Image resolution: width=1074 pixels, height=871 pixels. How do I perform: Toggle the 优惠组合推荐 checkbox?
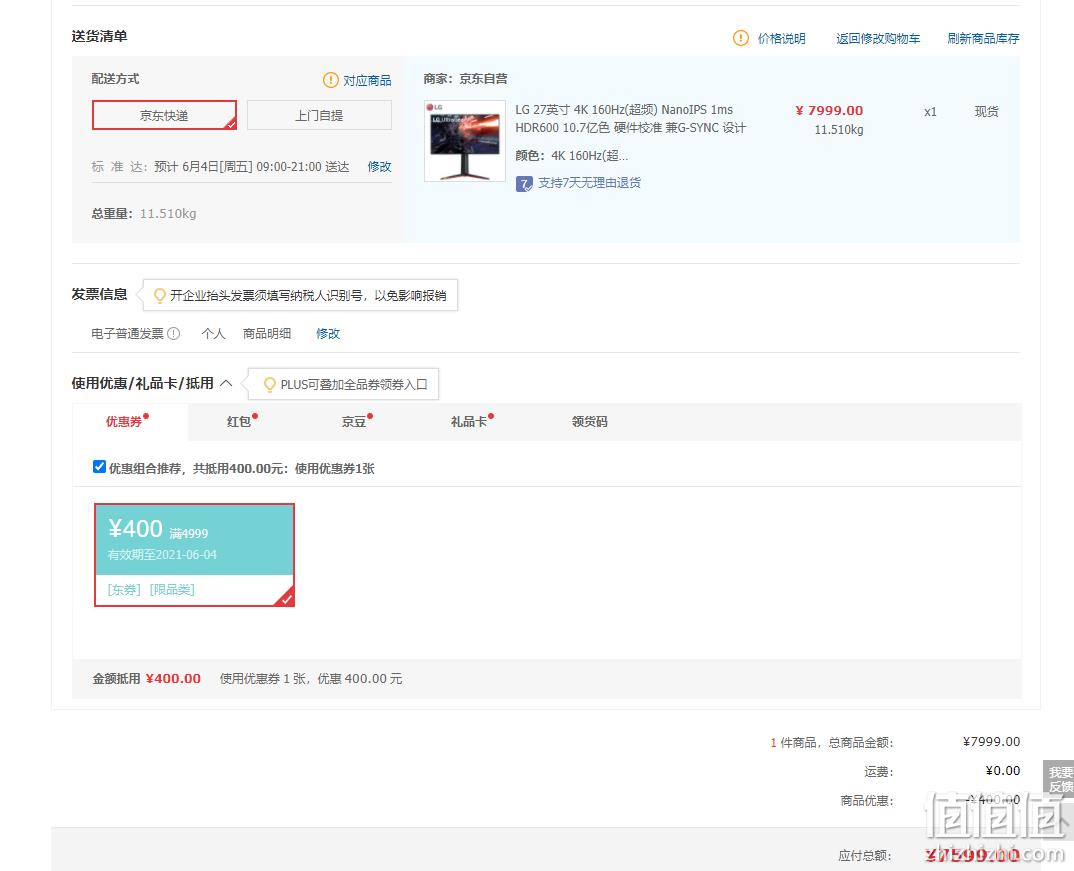[x=99, y=467]
